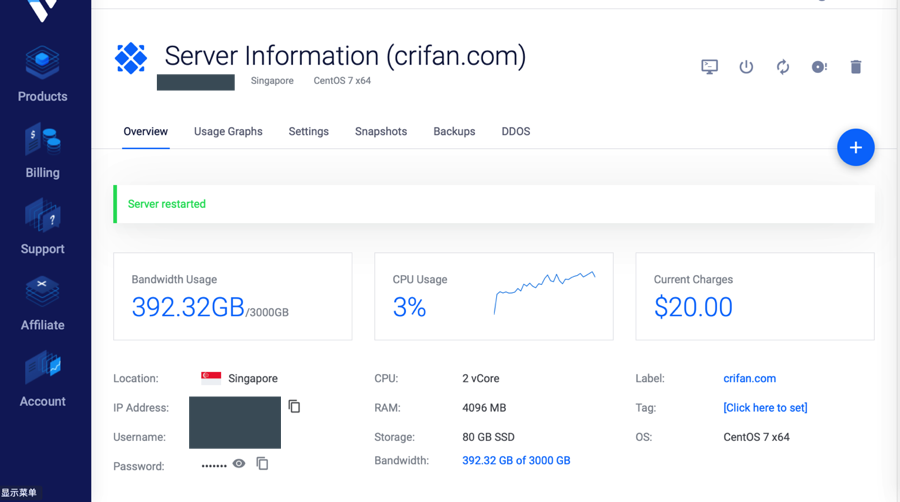Switch to the Snapshots tab
The height and width of the screenshot is (502, 900).
tap(381, 132)
